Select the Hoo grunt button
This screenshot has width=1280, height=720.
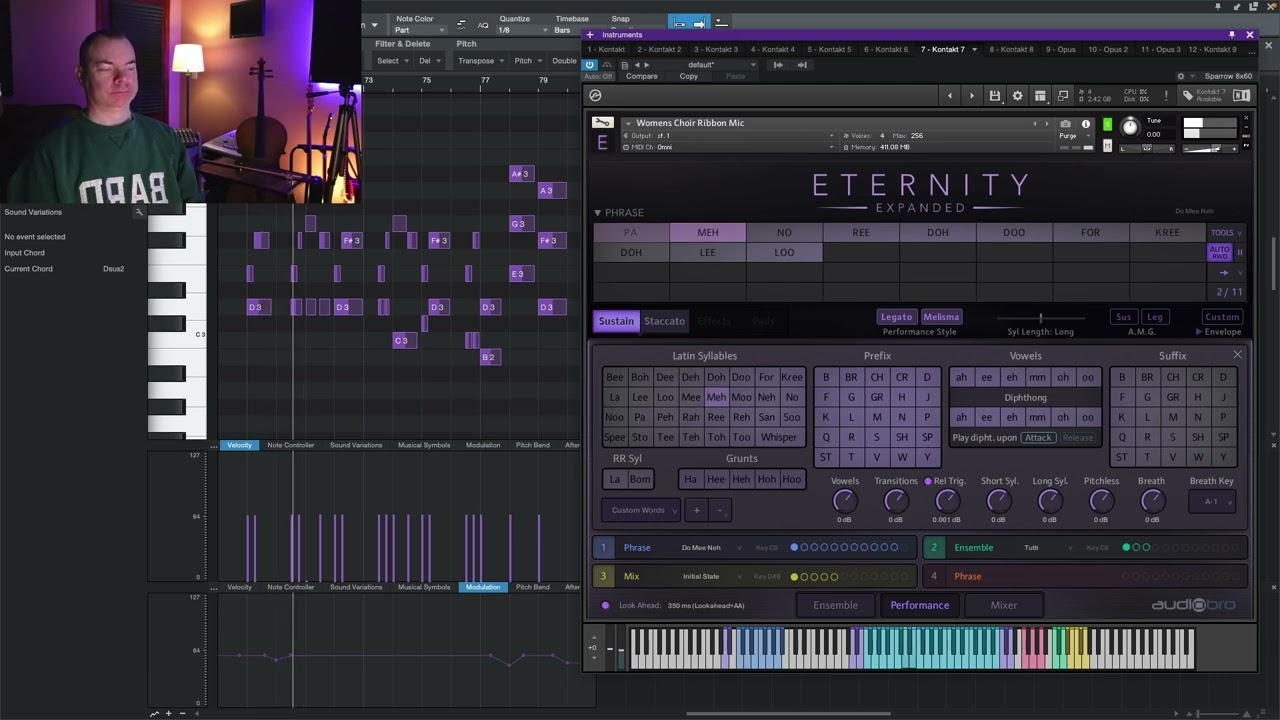[791, 479]
